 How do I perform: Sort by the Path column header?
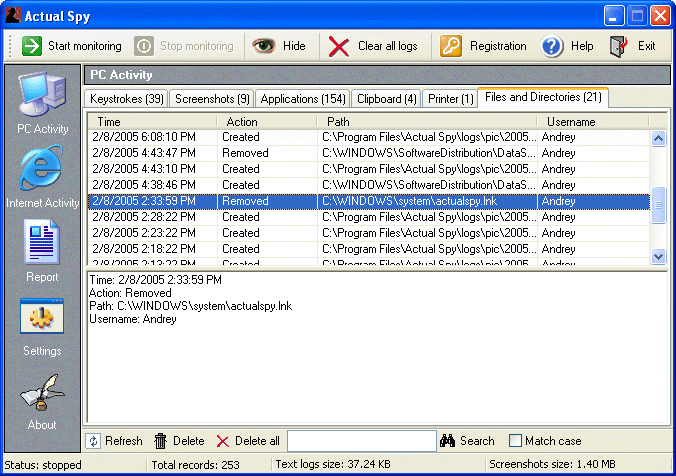point(427,122)
